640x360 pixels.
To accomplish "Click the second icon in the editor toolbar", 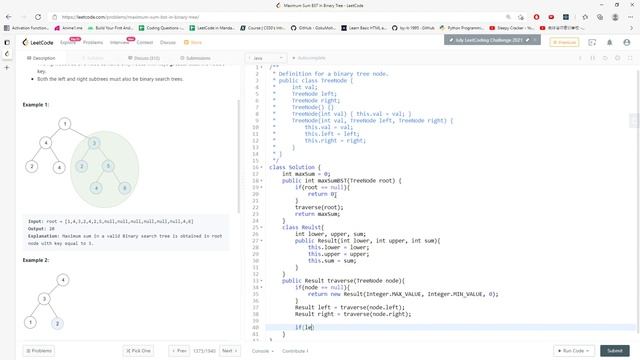I will coord(593,58).
